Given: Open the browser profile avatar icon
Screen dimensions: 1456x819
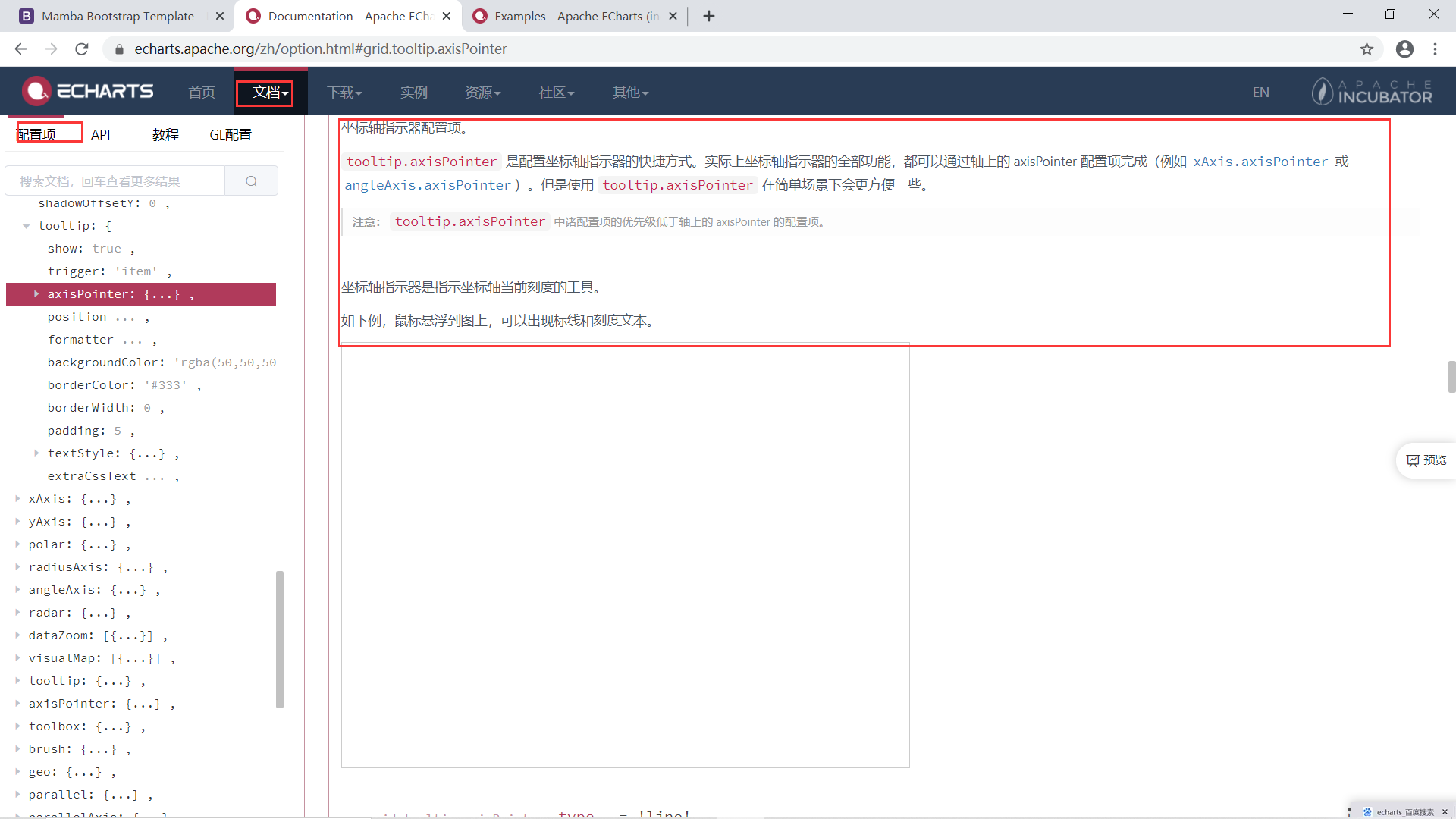Looking at the screenshot, I should pyautogui.click(x=1404, y=49).
